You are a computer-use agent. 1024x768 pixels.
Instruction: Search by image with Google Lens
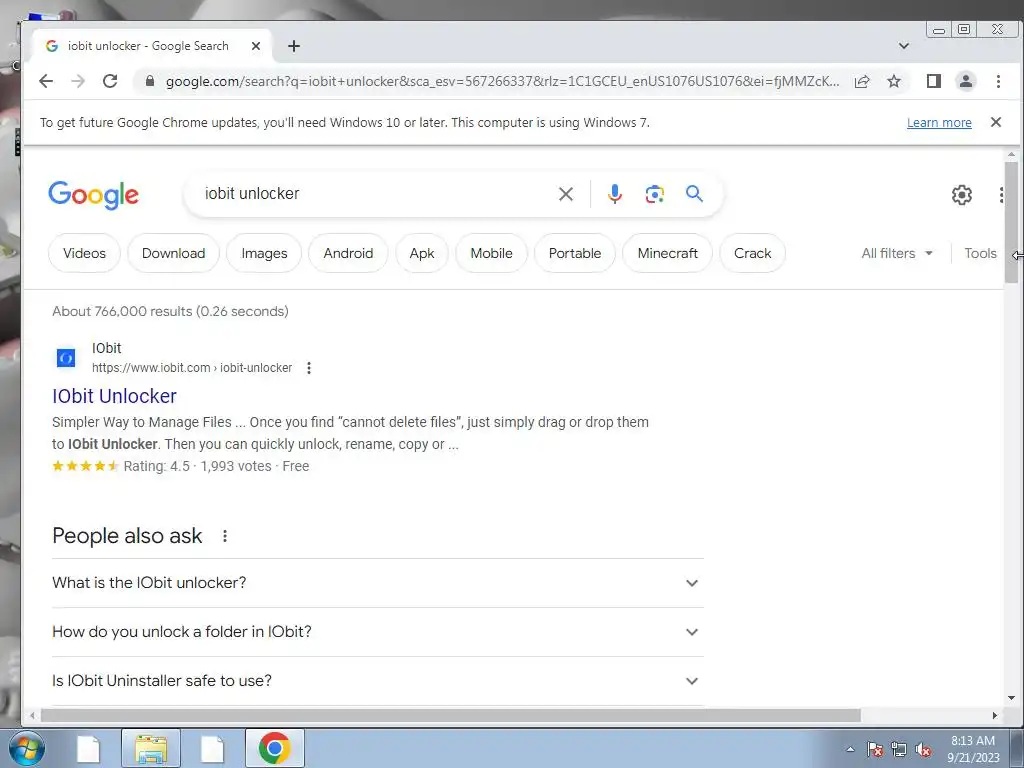[654, 194]
